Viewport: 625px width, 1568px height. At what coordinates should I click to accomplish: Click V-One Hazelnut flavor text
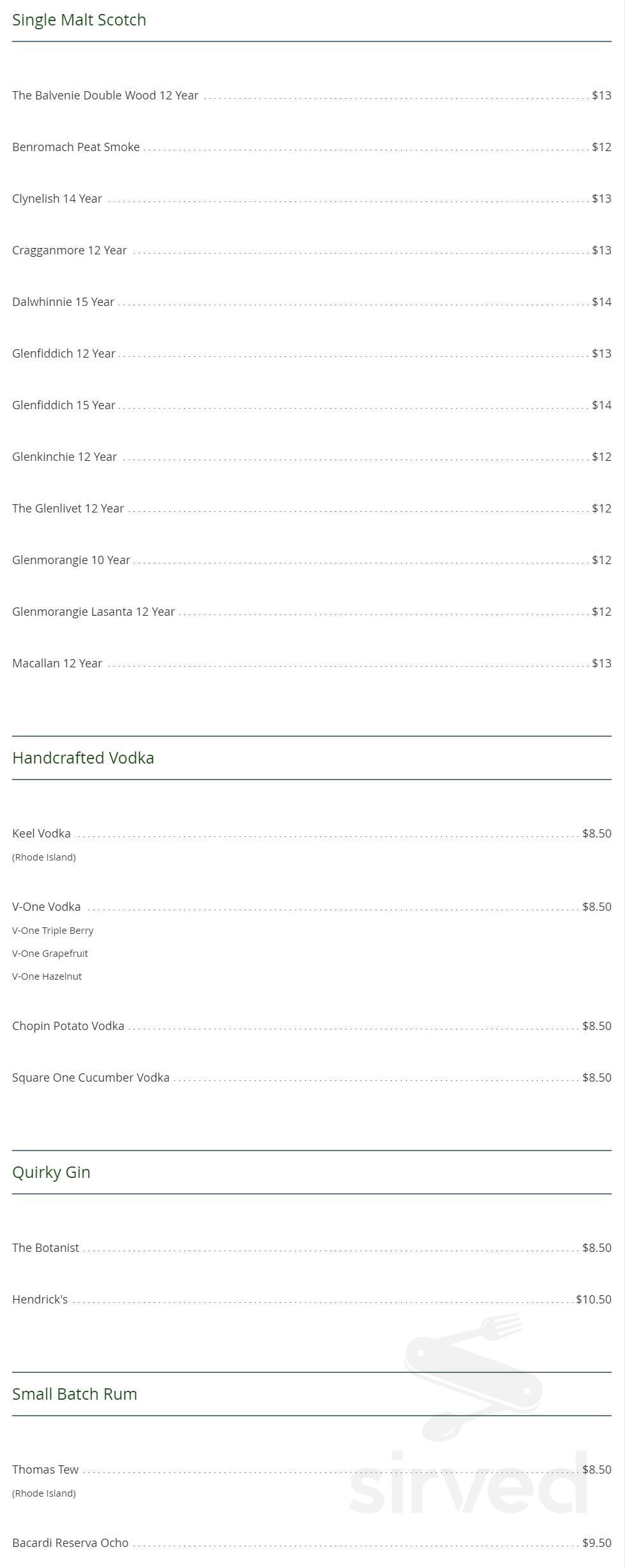click(x=47, y=976)
